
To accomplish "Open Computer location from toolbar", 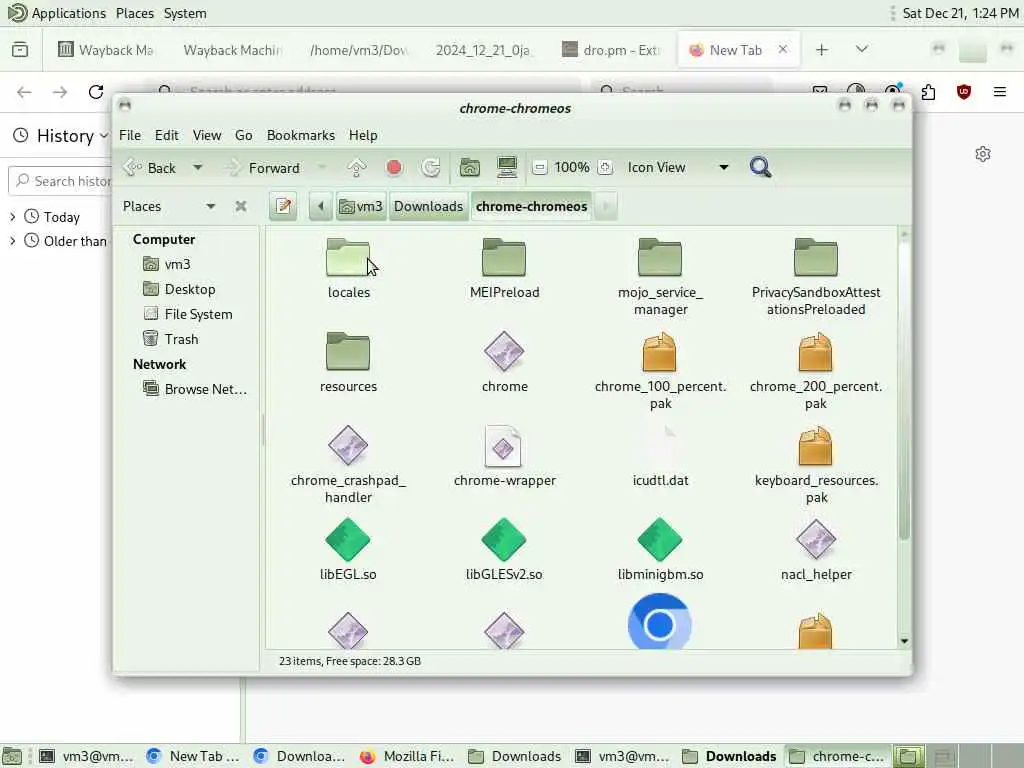I will pos(507,168).
